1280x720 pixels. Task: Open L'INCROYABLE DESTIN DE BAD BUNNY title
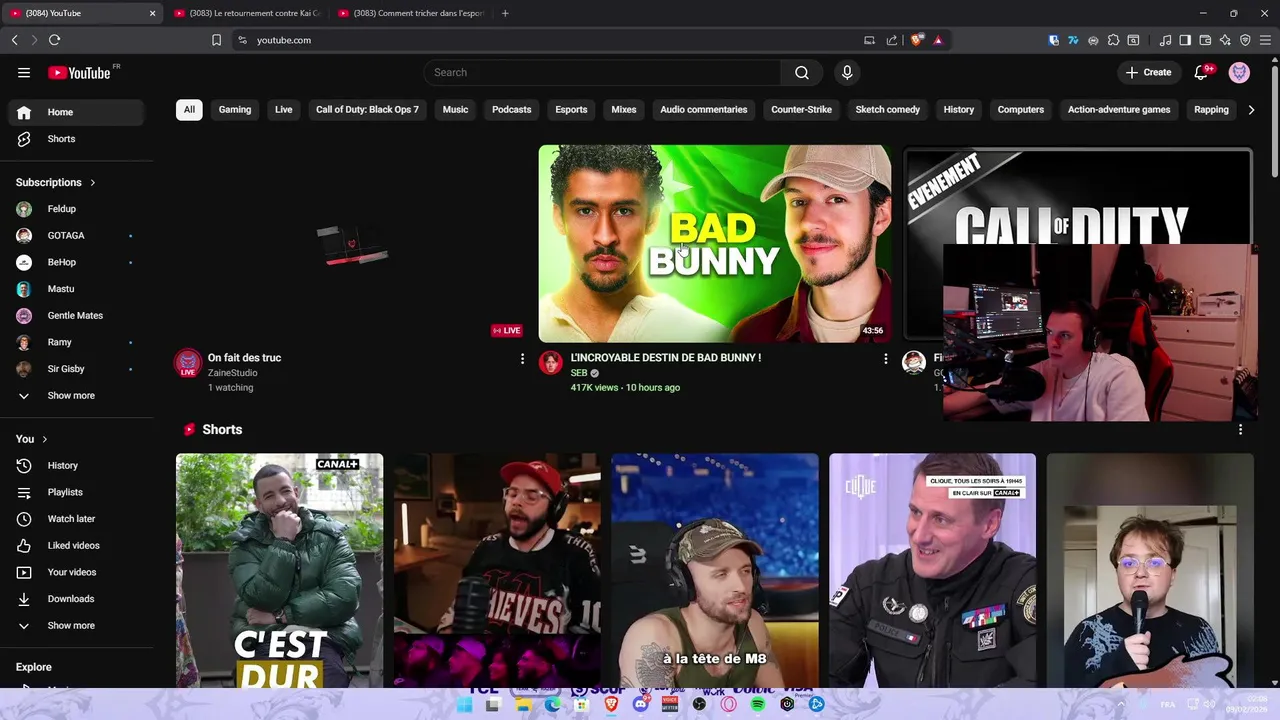click(x=666, y=358)
